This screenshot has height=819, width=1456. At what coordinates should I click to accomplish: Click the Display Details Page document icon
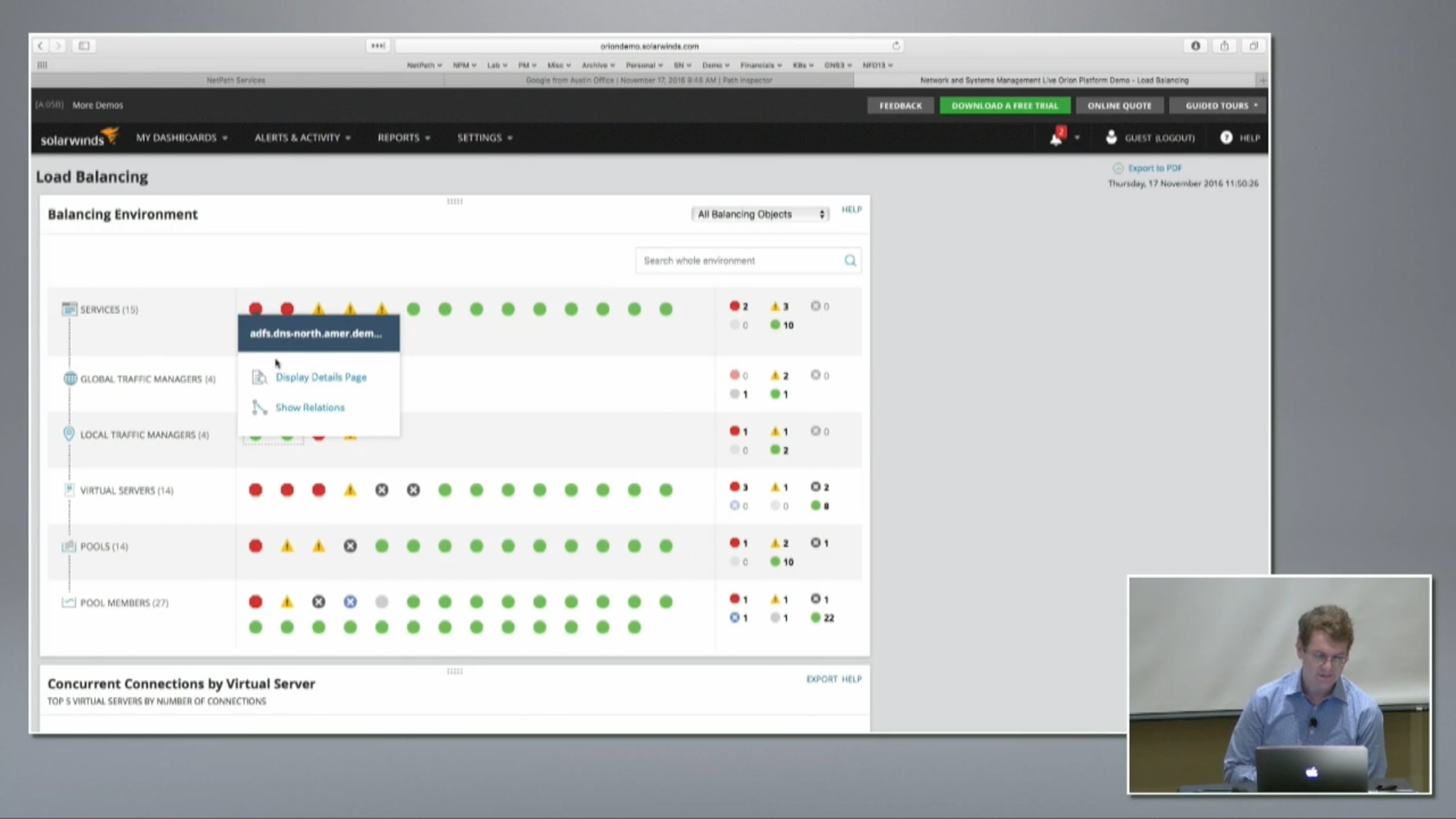pos(259,377)
